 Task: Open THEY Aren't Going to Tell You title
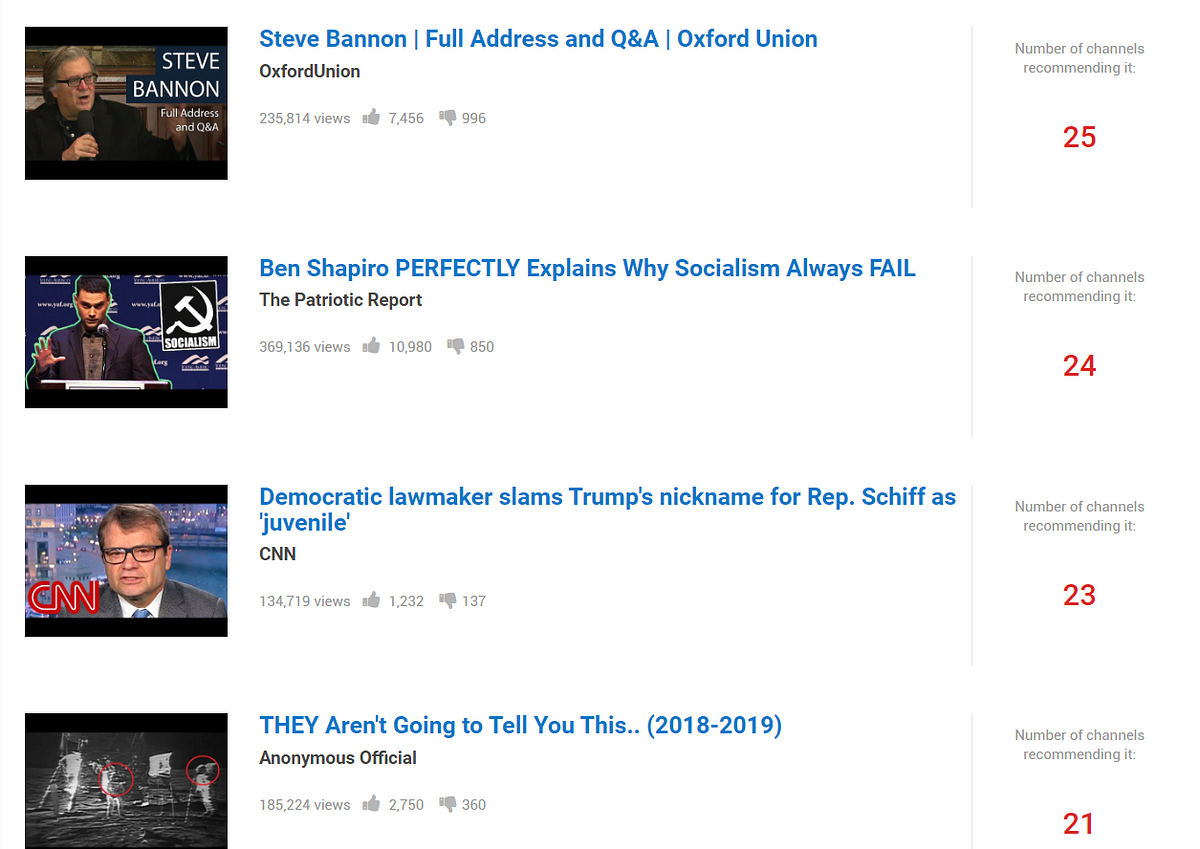[520, 725]
